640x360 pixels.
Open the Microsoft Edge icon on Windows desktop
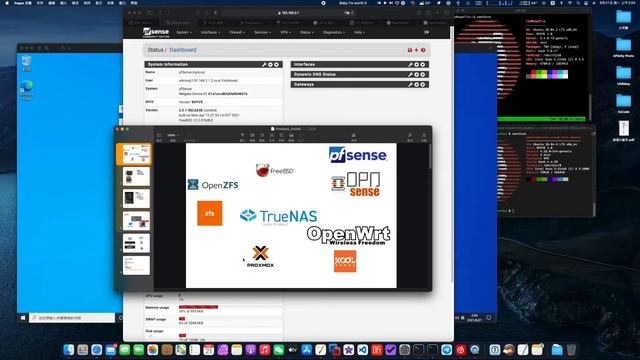point(27,89)
